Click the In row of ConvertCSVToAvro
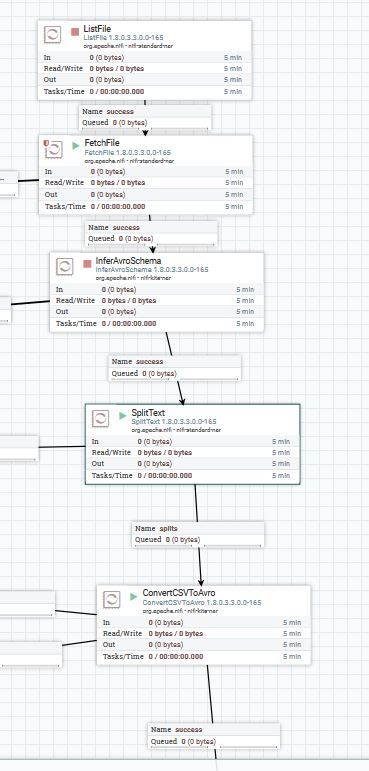The image size is (369, 771). pos(204,623)
